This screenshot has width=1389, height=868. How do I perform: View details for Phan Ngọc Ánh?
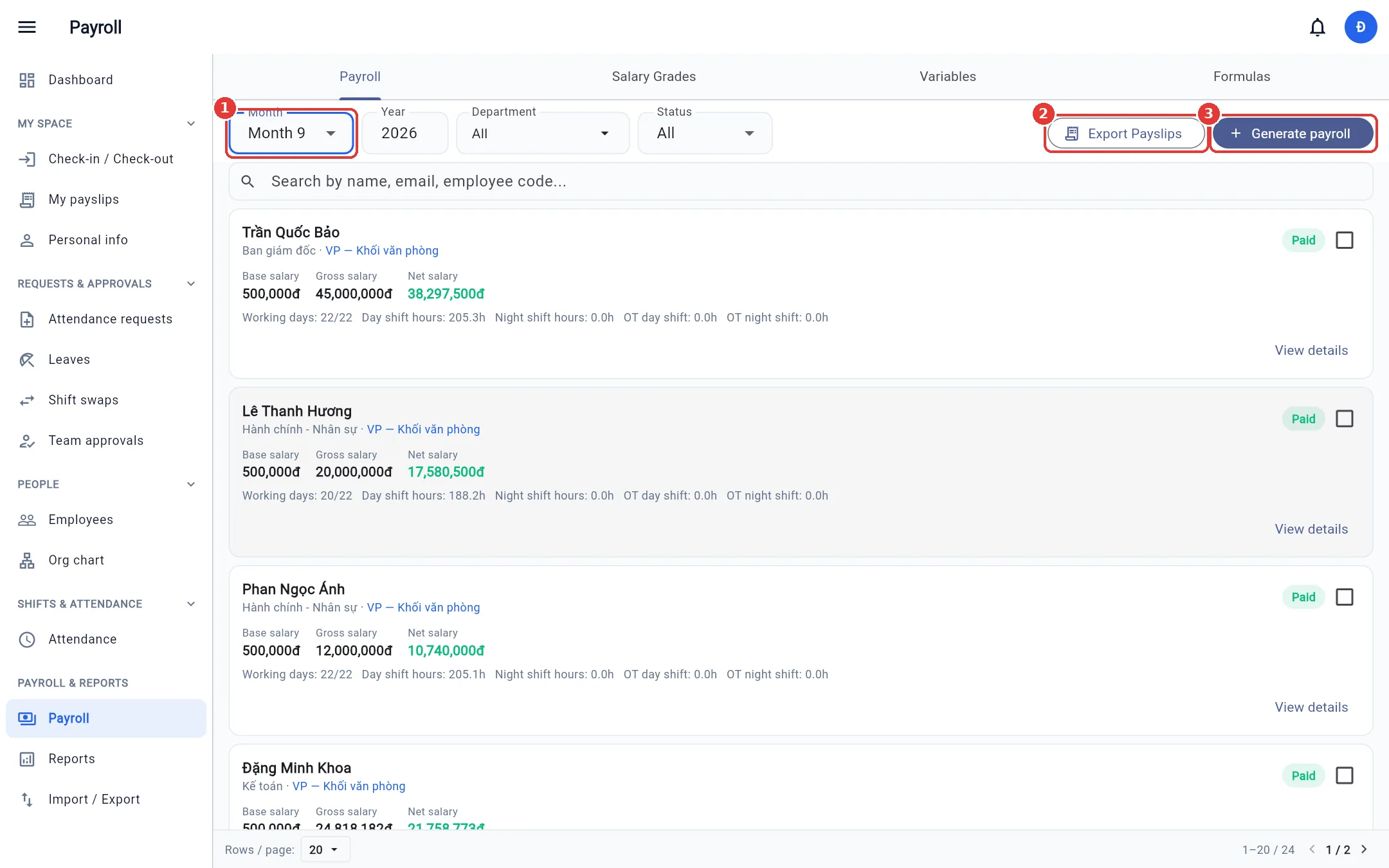[x=1311, y=707]
